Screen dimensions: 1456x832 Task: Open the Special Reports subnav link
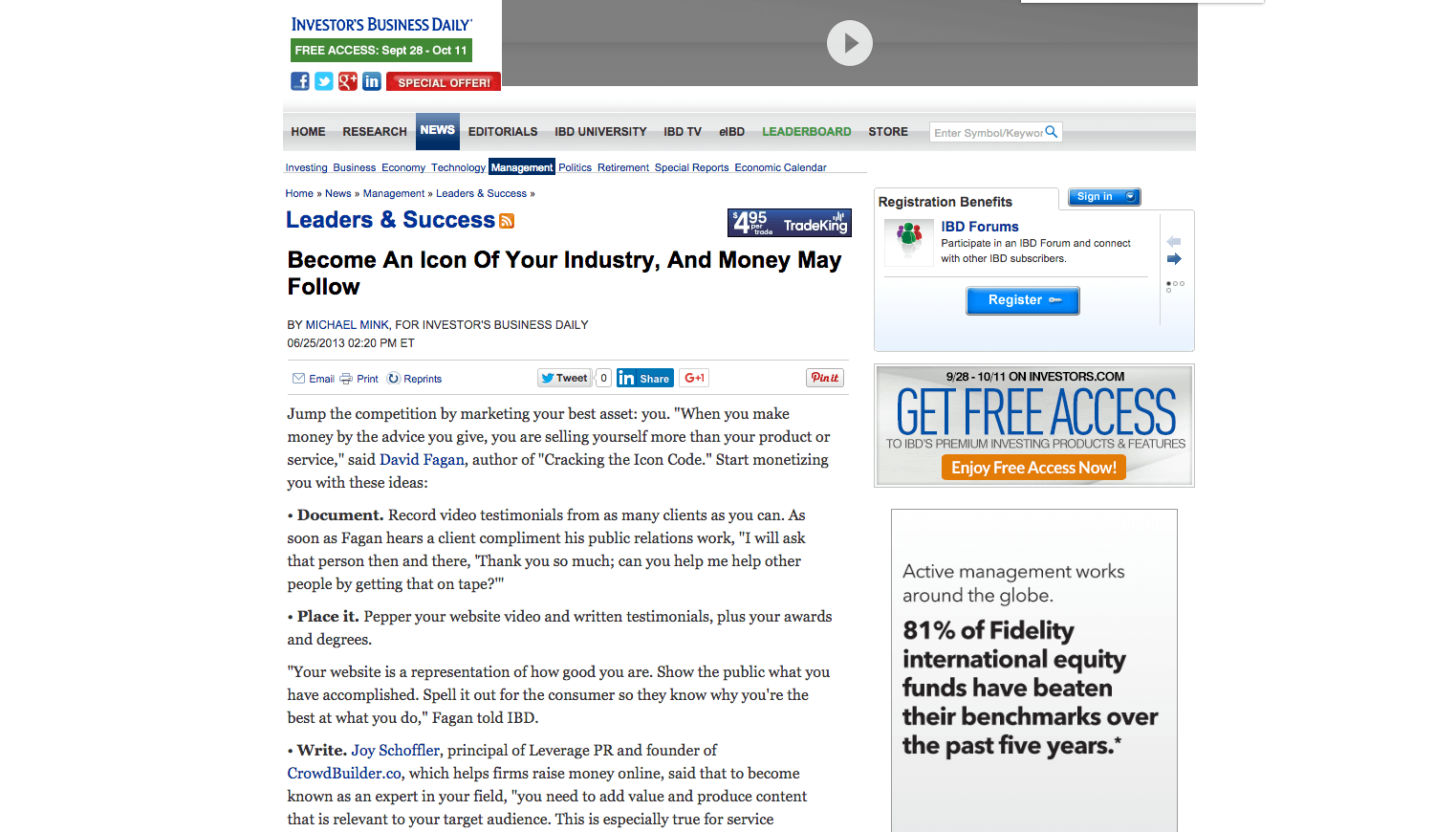[x=691, y=167]
